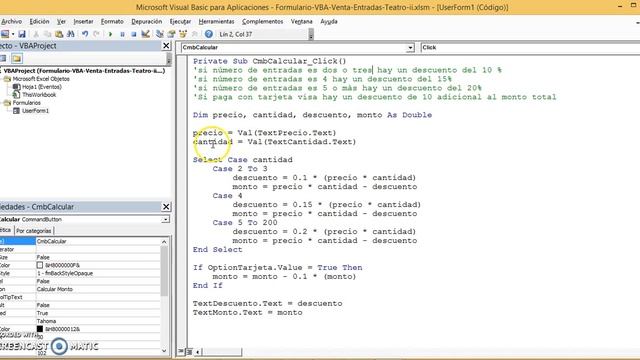The width and height of the screenshot is (640, 360).
Task: Click the line 'If OptionTarjeta.Value = True Then'
Action: pos(278,268)
